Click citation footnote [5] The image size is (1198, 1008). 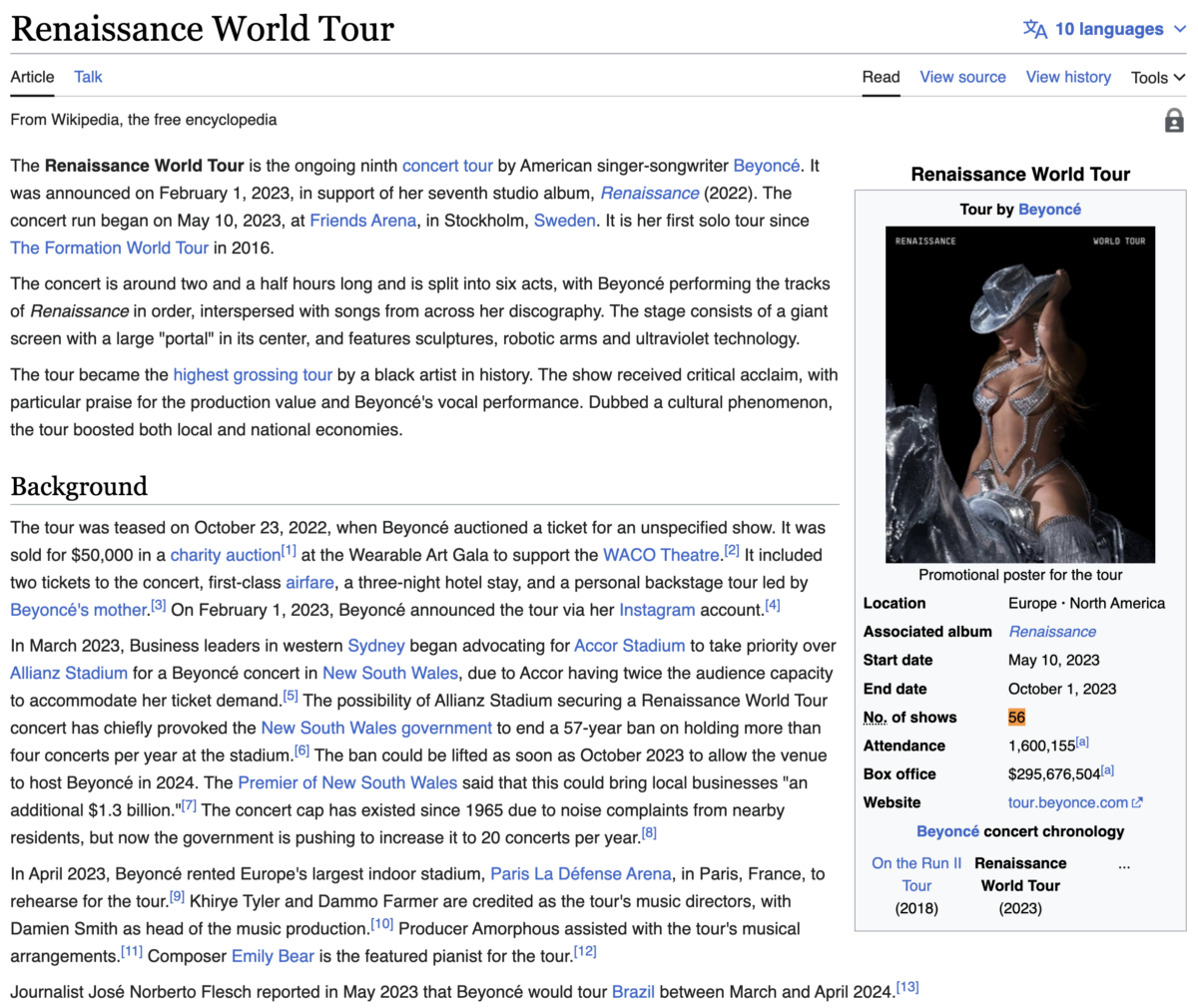point(291,696)
